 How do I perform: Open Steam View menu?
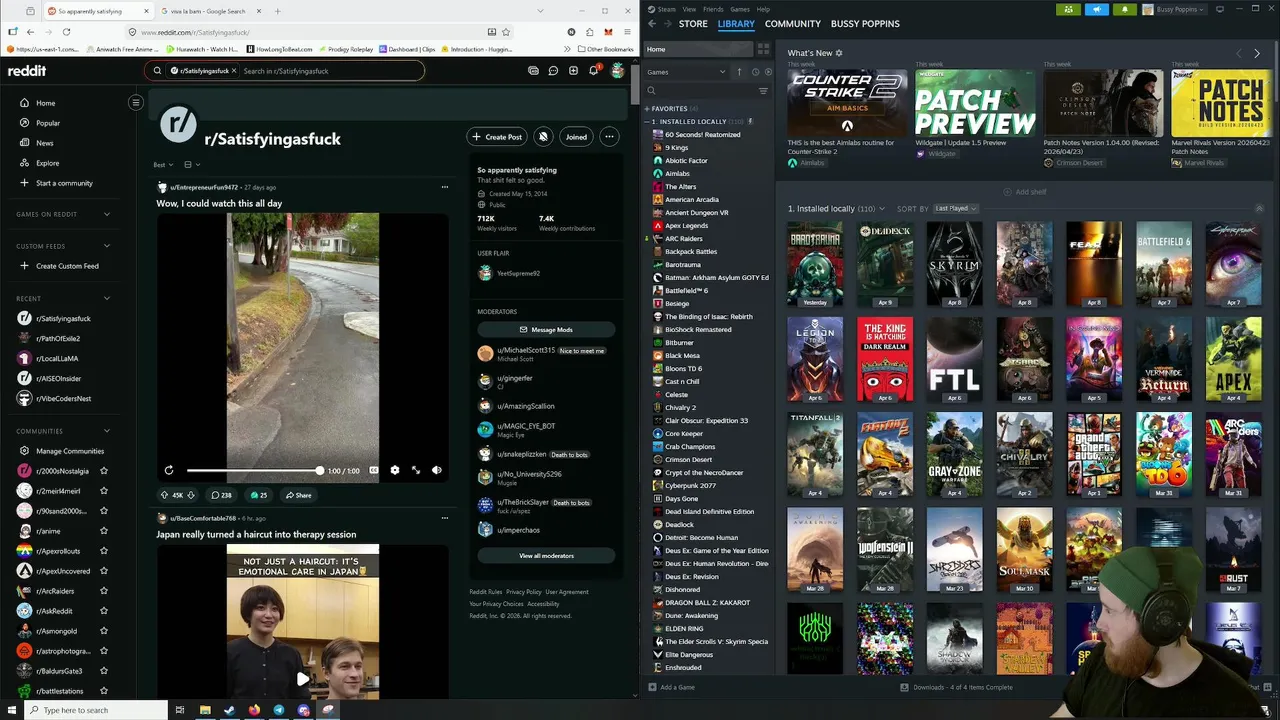point(689,9)
